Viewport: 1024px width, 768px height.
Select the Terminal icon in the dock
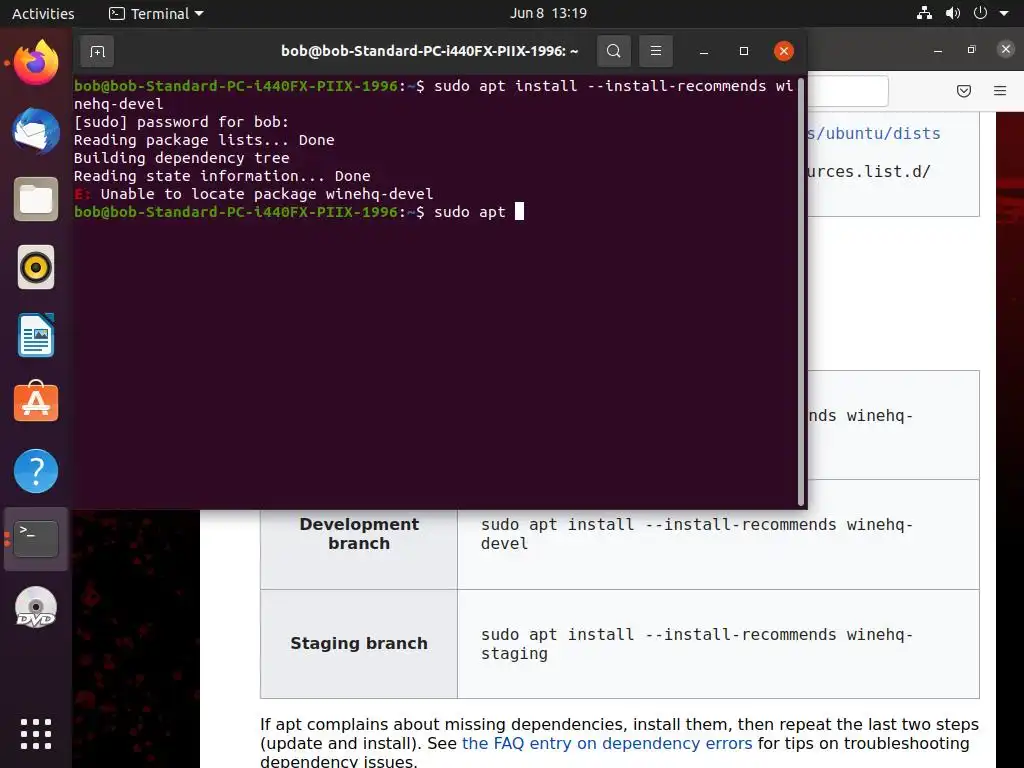[x=36, y=539]
